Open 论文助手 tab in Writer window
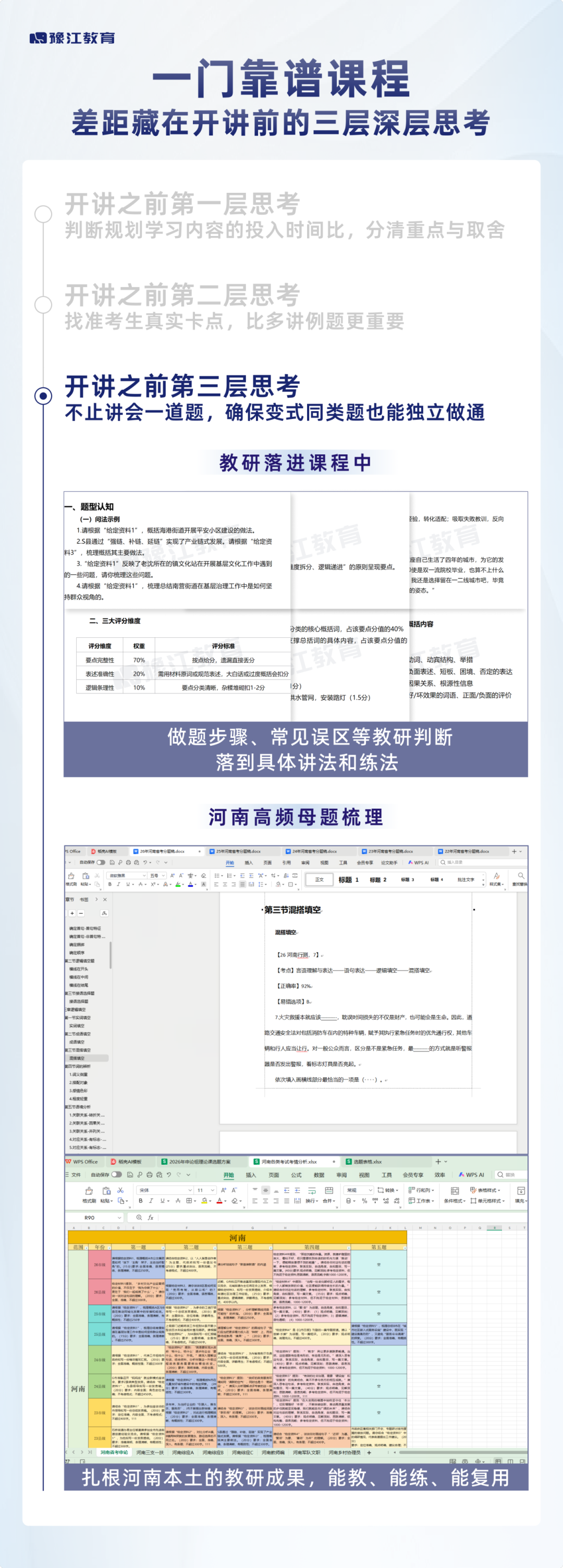Screen dimensions: 563x1568 [389, 862]
